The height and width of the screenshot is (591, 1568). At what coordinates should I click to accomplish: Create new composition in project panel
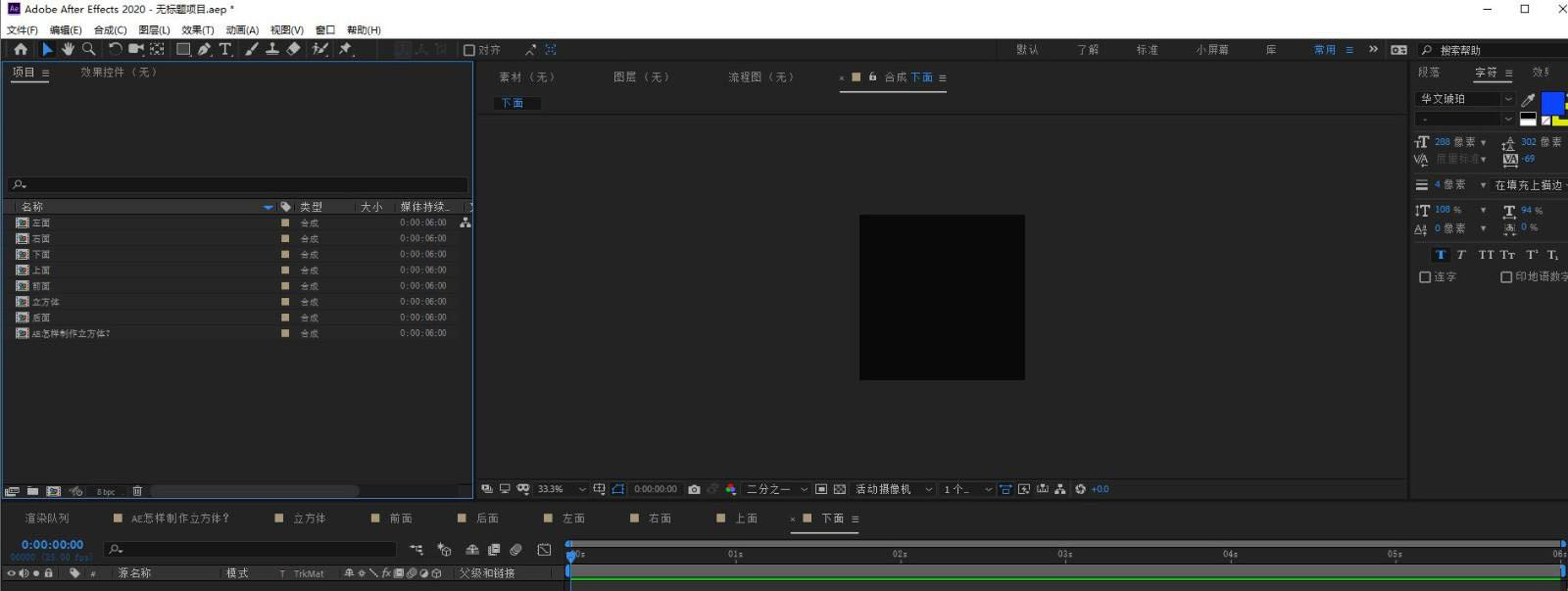coord(53,491)
